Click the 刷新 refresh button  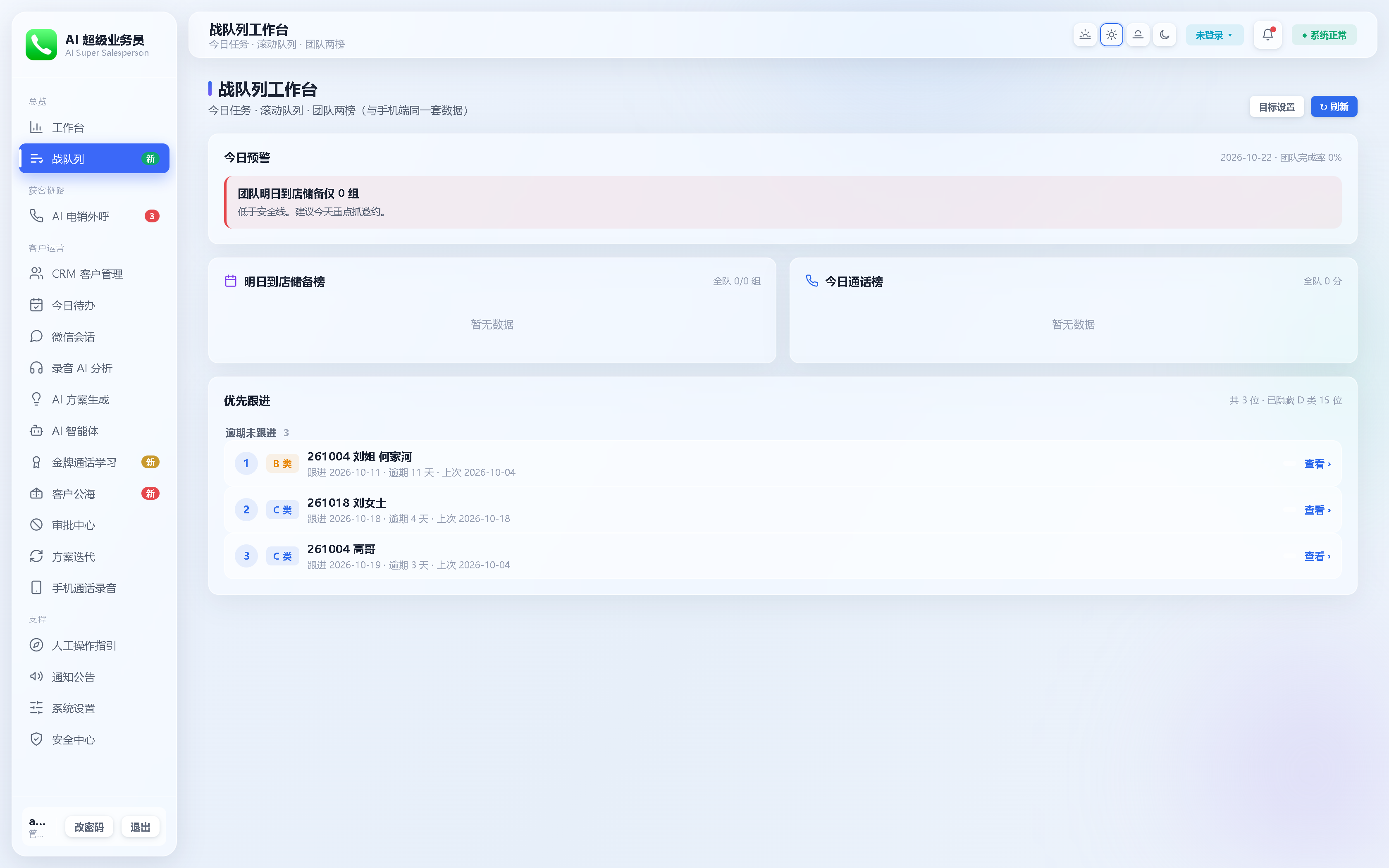pos(1334,107)
